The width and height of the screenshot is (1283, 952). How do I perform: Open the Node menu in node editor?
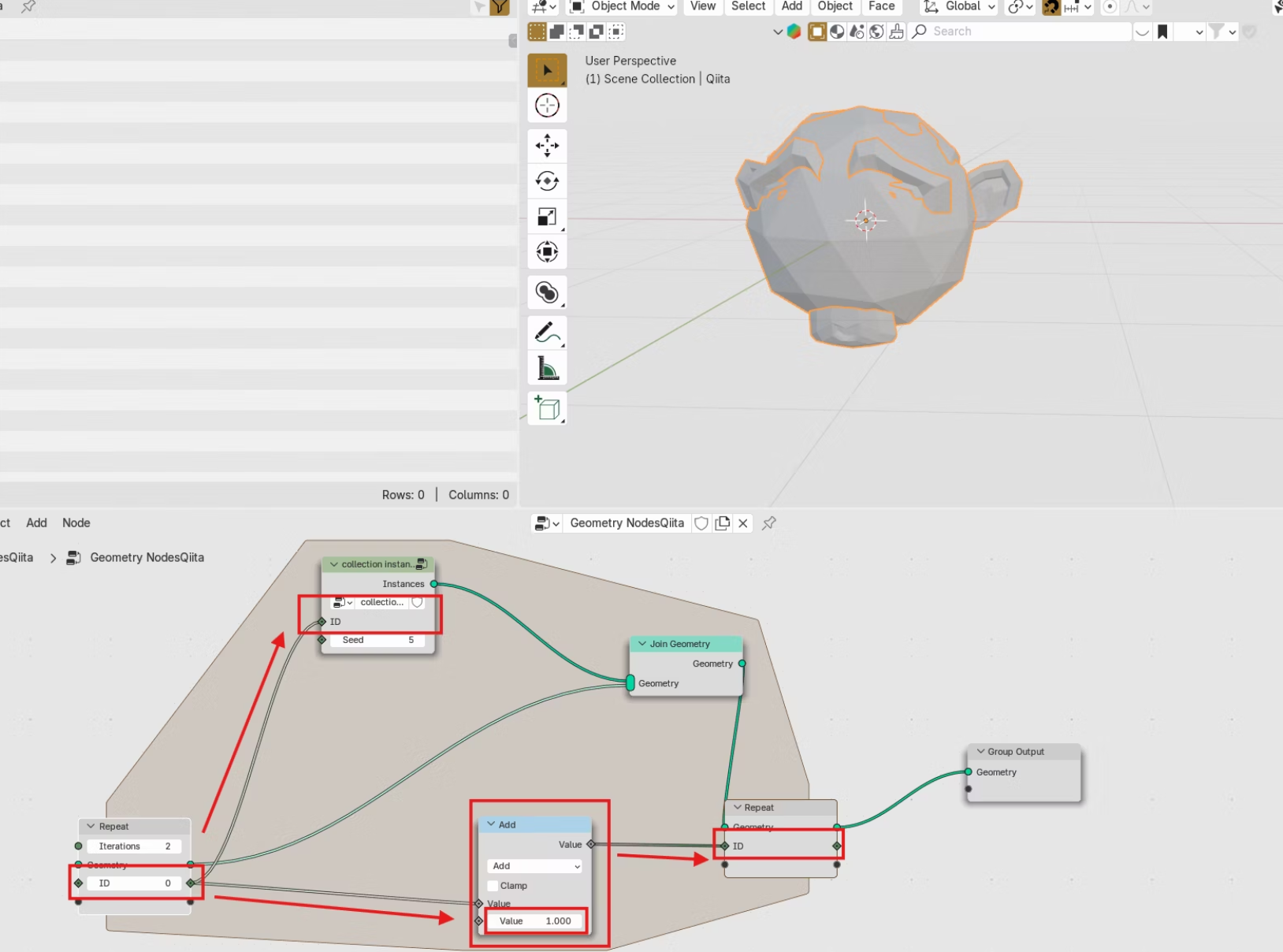(76, 522)
